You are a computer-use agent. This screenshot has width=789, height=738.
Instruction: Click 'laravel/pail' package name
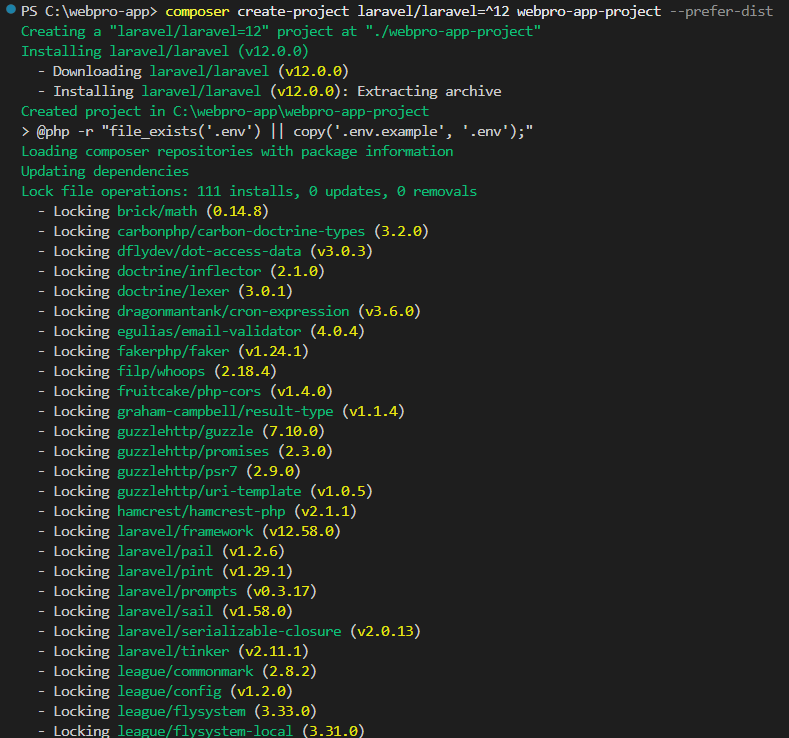click(165, 552)
